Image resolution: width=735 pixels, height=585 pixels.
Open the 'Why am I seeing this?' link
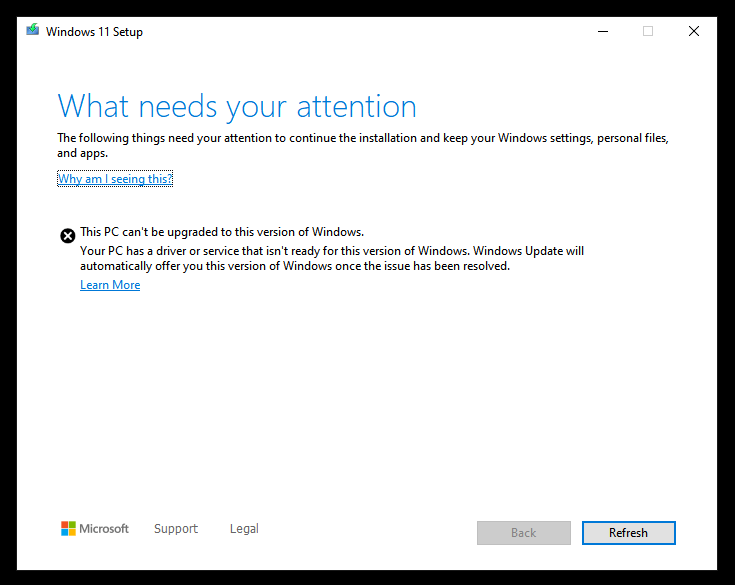coord(115,179)
